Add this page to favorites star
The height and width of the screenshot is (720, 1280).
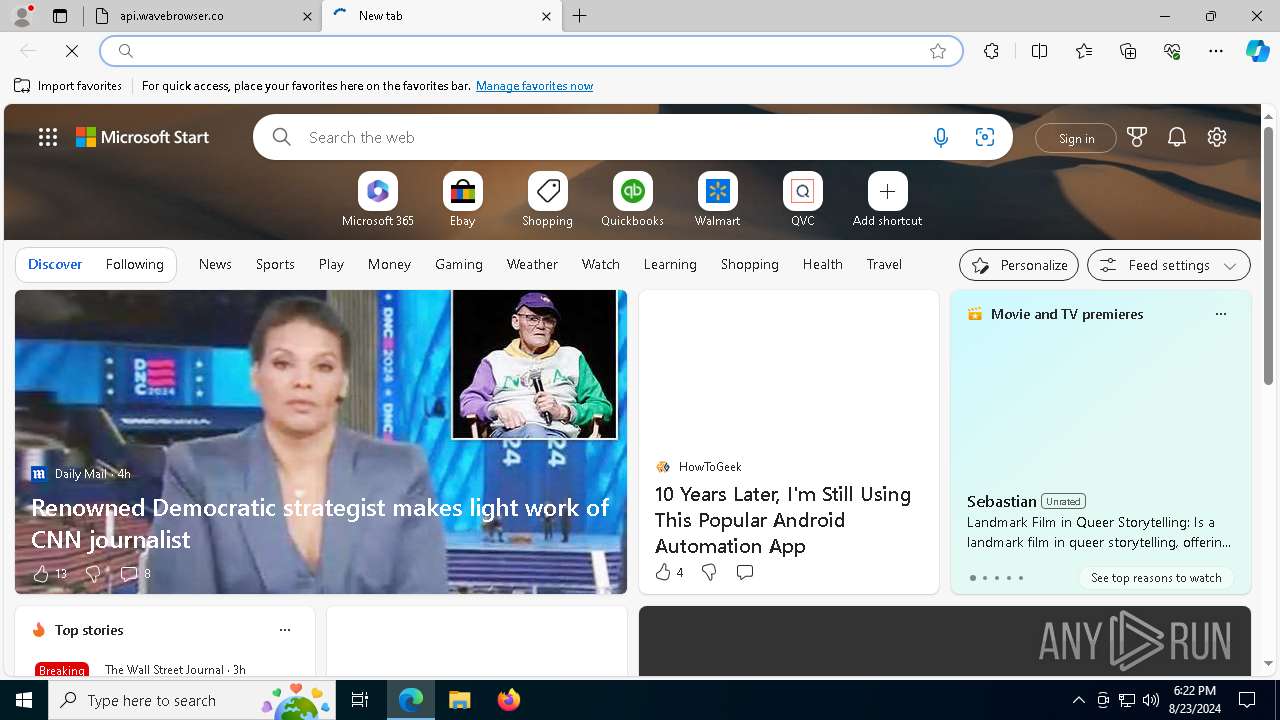(x=938, y=51)
